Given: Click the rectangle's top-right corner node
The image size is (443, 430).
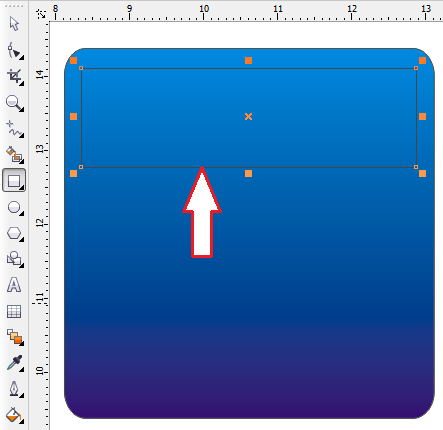Looking at the screenshot, I should tap(416, 68).
